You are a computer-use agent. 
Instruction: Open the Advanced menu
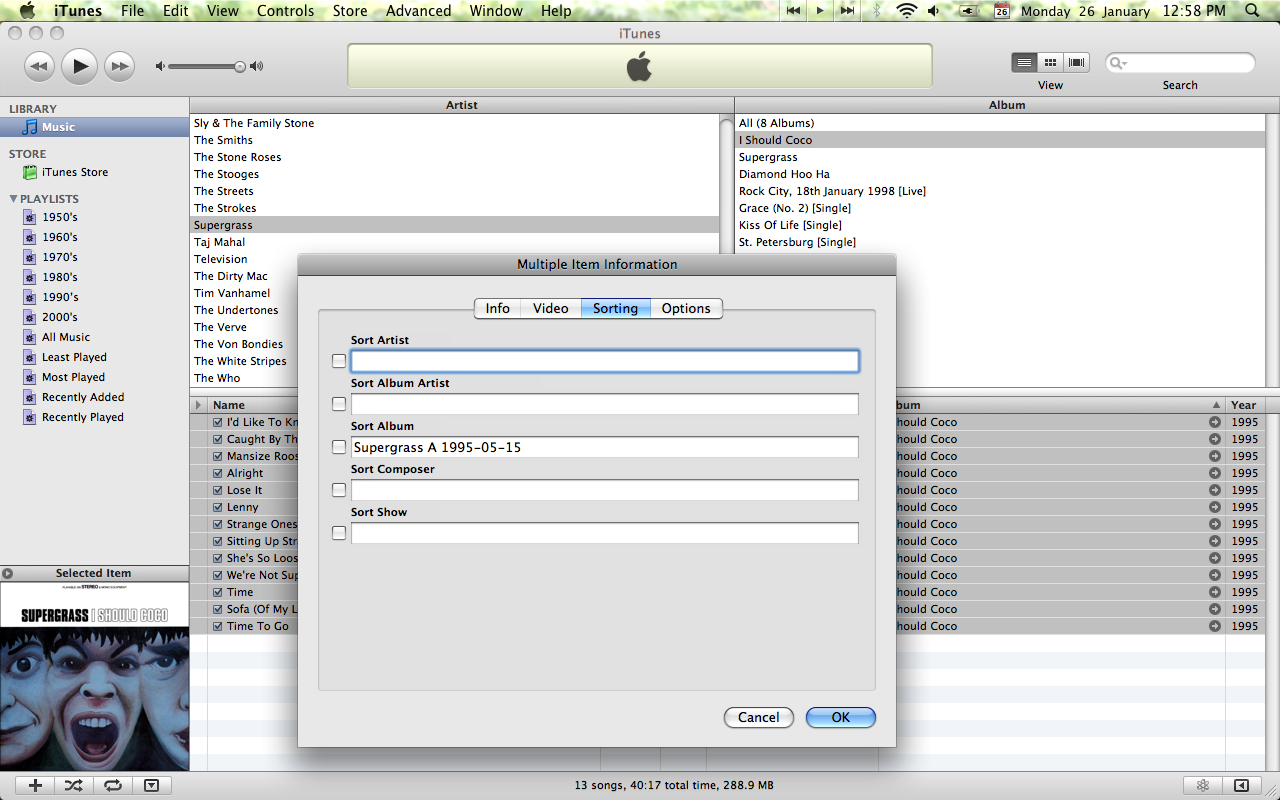(418, 11)
